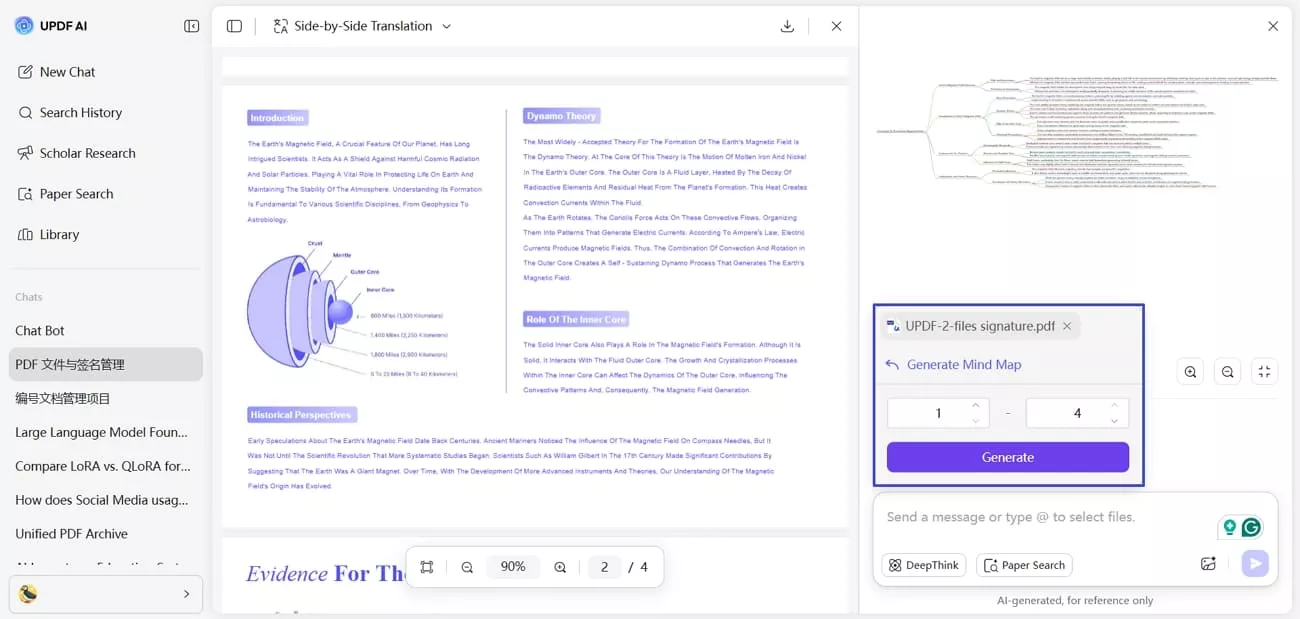Screen dimensions: 1300x619
Task: Select the crop/snapshot tool in page toolbar
Action: click(x=426, y=566)
